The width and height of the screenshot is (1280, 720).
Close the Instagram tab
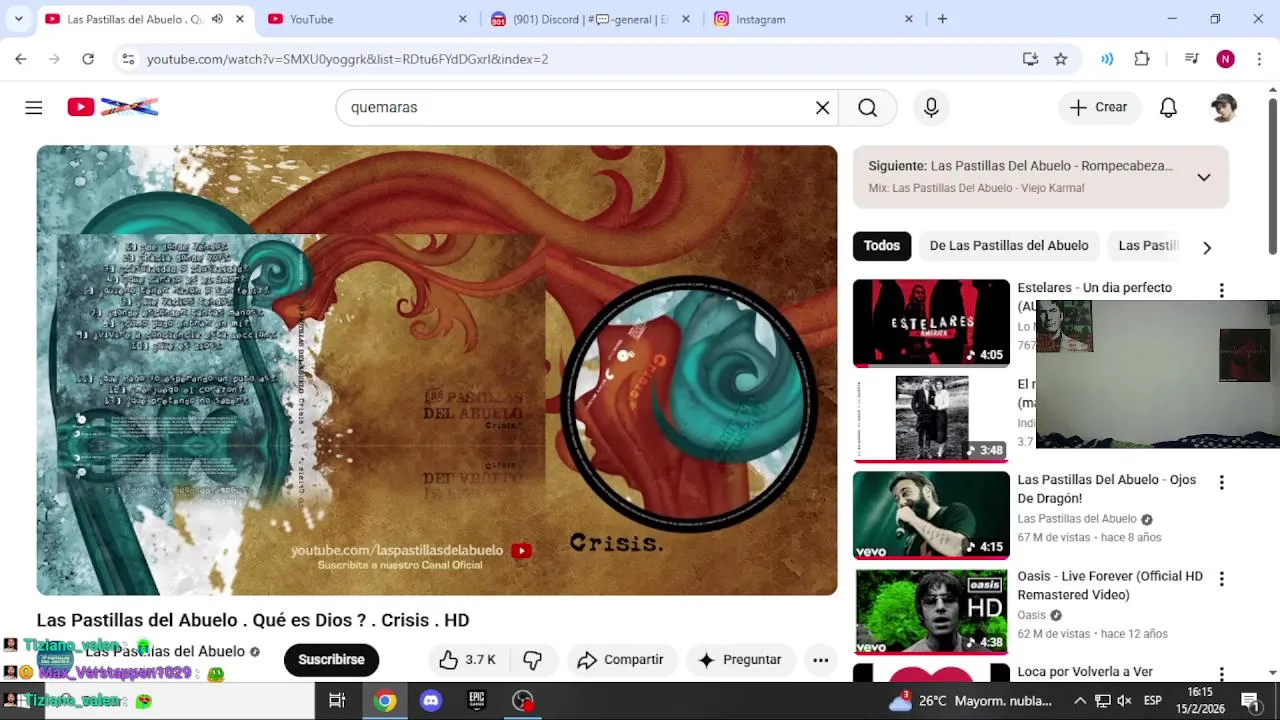pyautogui.click(x=908, y=19)
